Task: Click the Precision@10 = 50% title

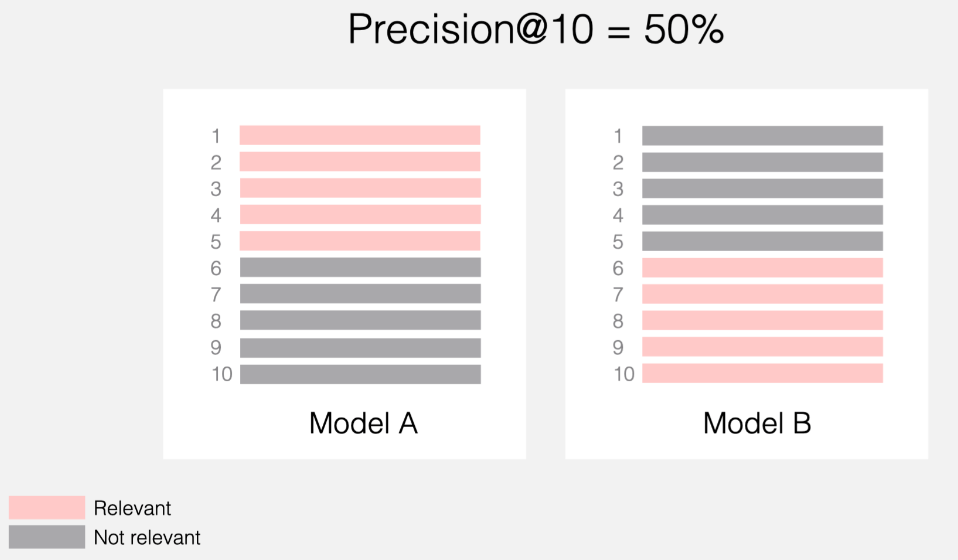Action: [535, 30]
